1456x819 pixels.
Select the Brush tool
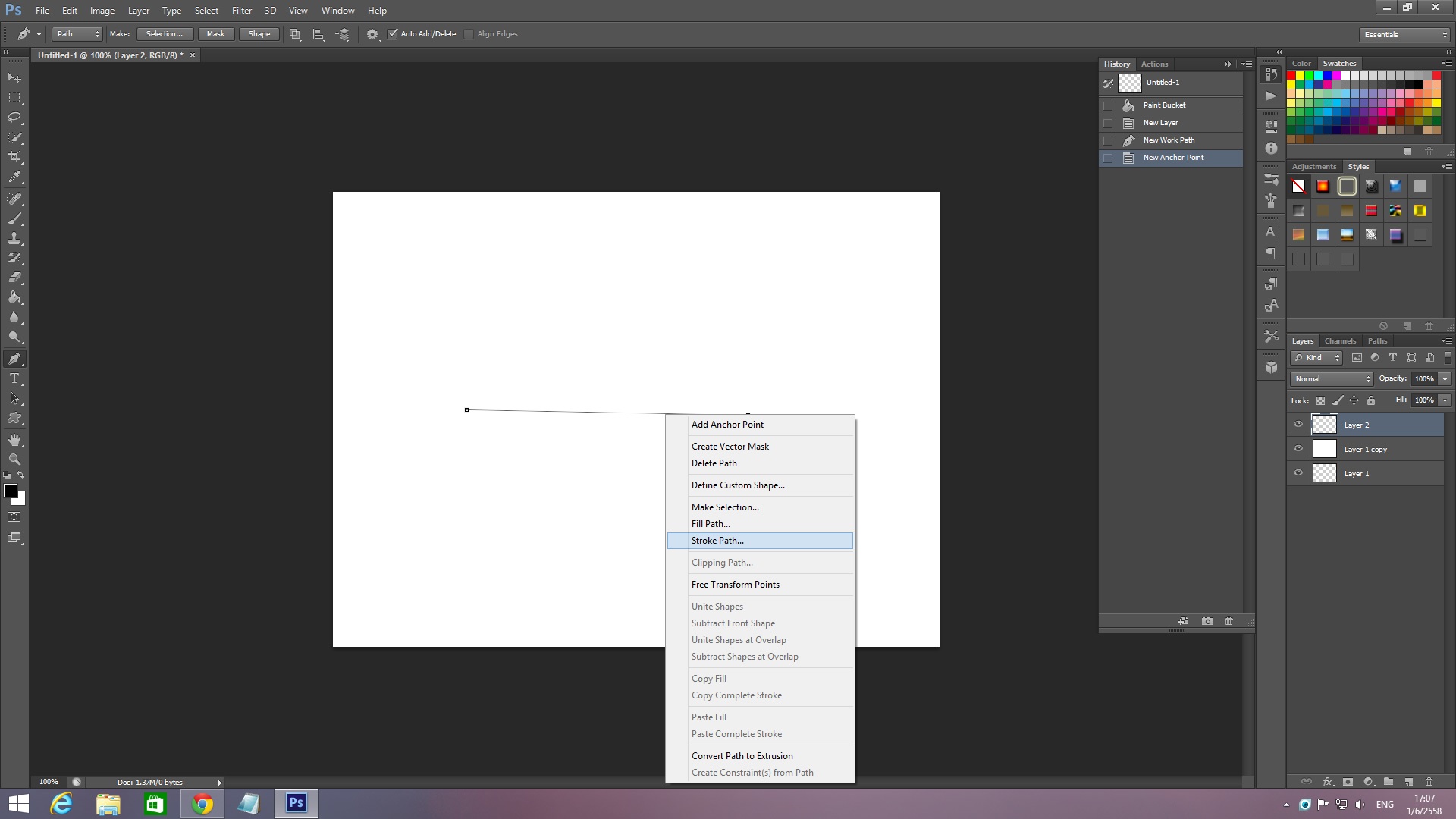(x=14, y=218)
